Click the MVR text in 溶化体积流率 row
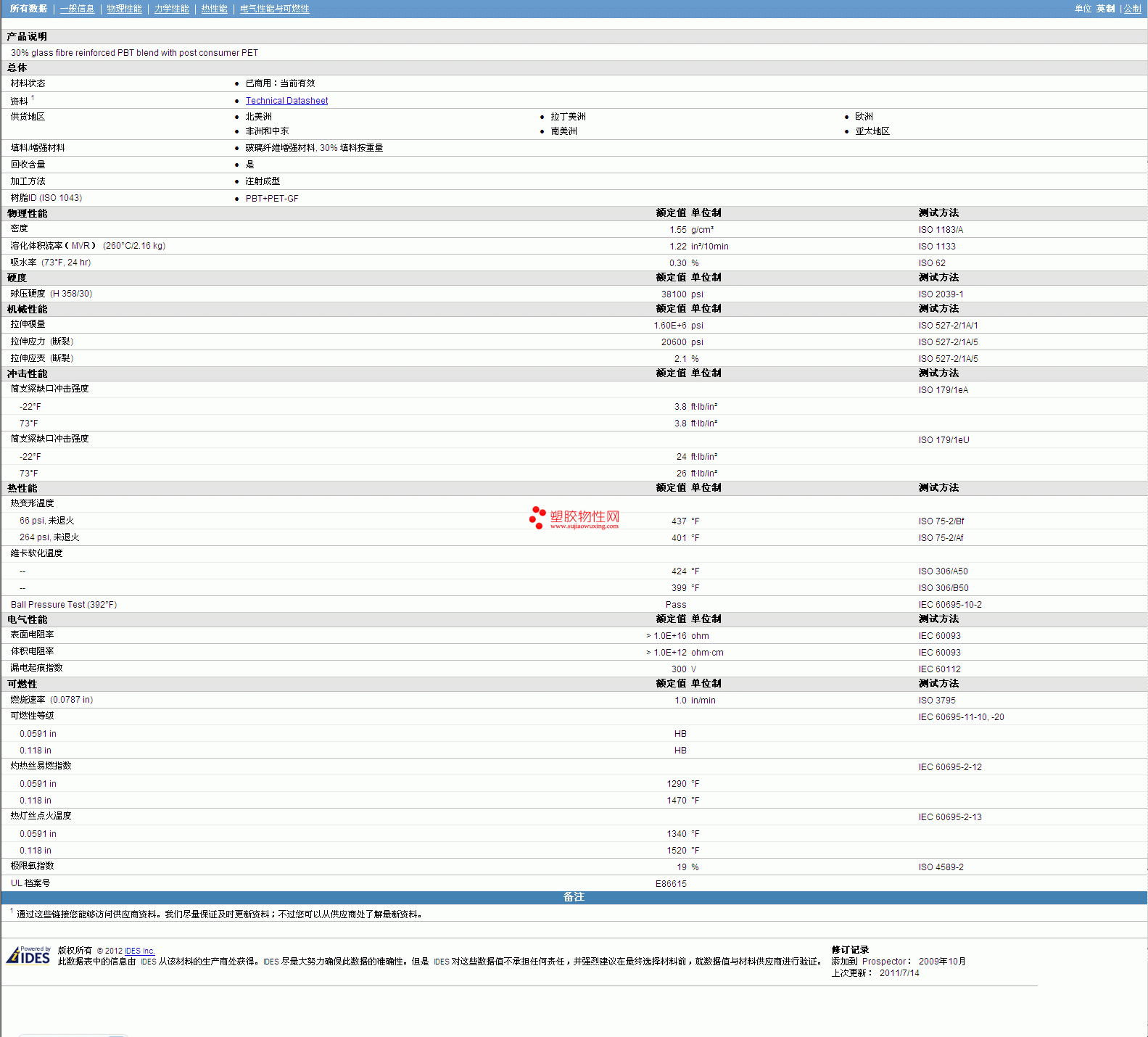Viewport: 1148px width, 1037px height. tap(80, 246)
